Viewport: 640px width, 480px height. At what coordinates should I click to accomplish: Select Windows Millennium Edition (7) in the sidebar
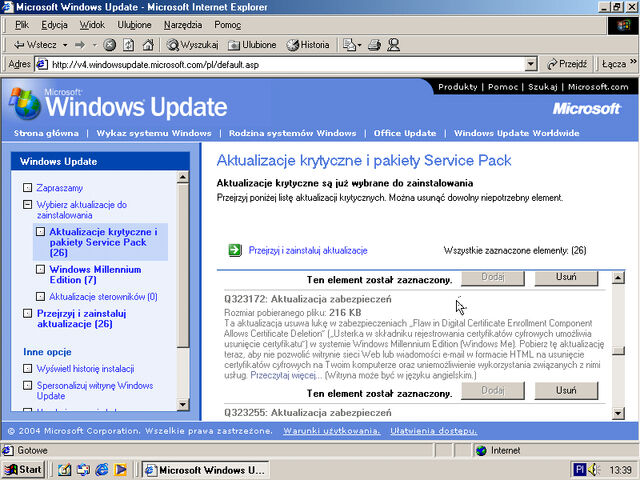[95, 275]
